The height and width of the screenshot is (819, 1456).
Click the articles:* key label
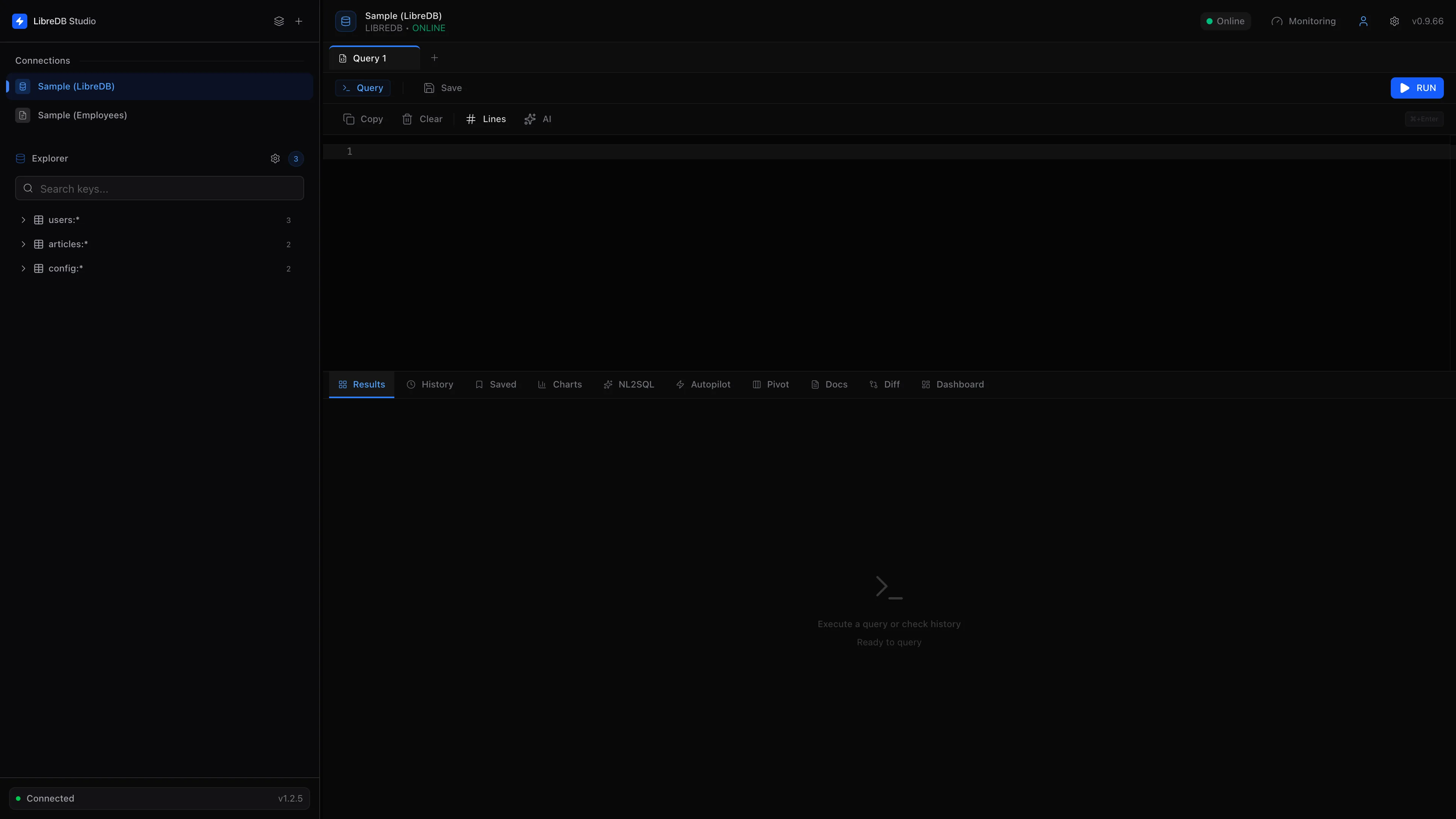[68, 244]
